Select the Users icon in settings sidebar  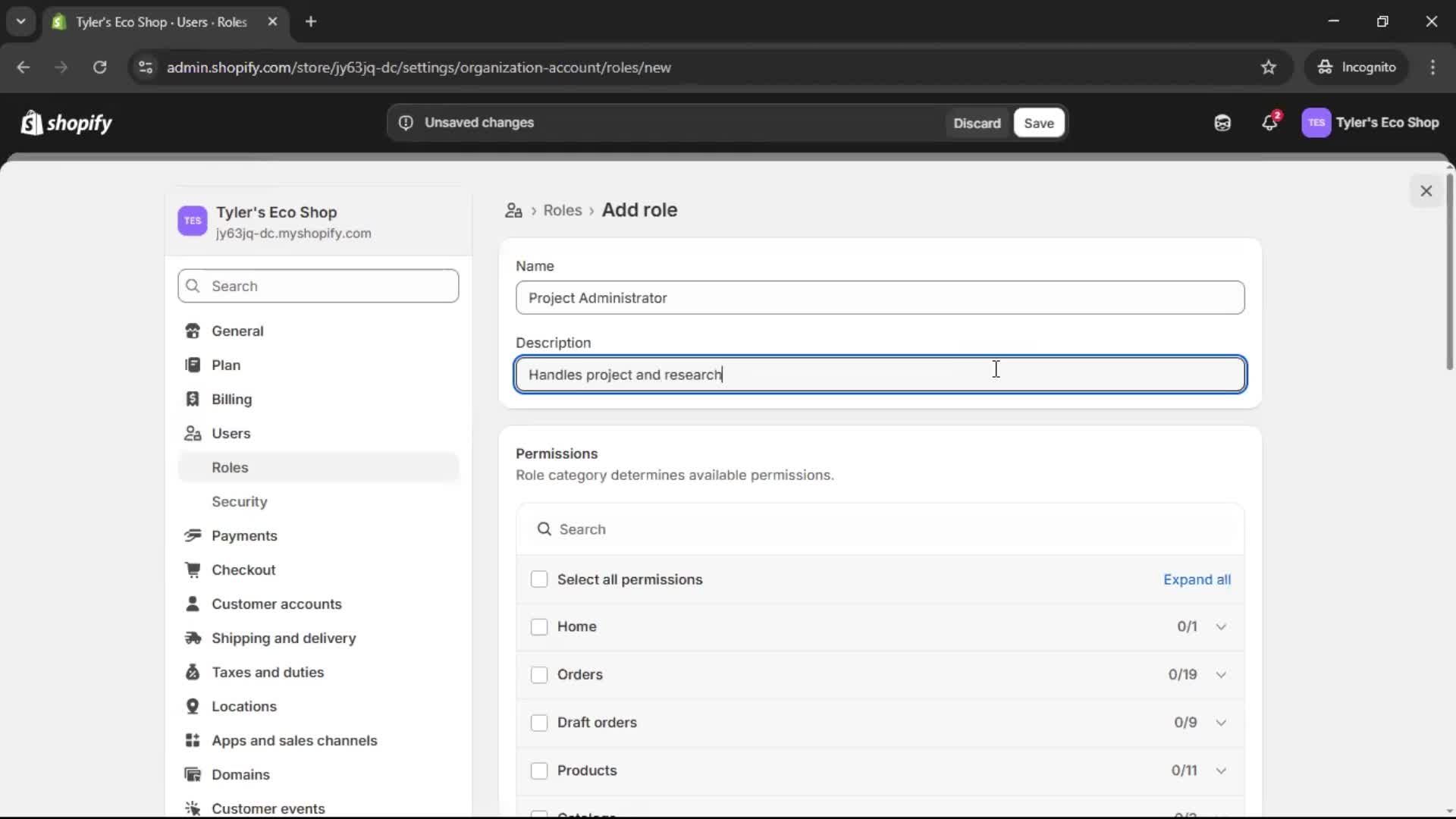coord(193,434)
